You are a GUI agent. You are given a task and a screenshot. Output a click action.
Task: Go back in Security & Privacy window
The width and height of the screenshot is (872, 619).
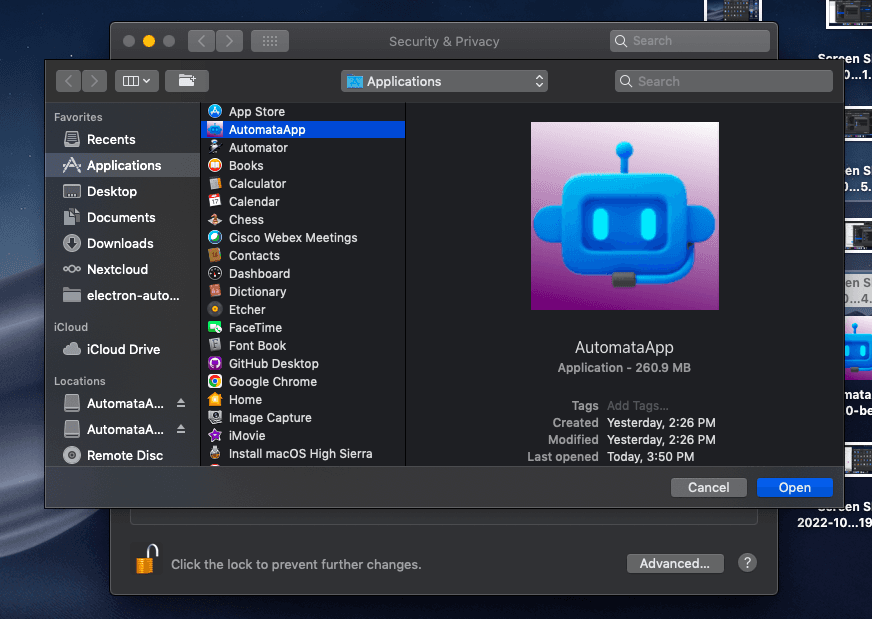(x=201, y=41)
